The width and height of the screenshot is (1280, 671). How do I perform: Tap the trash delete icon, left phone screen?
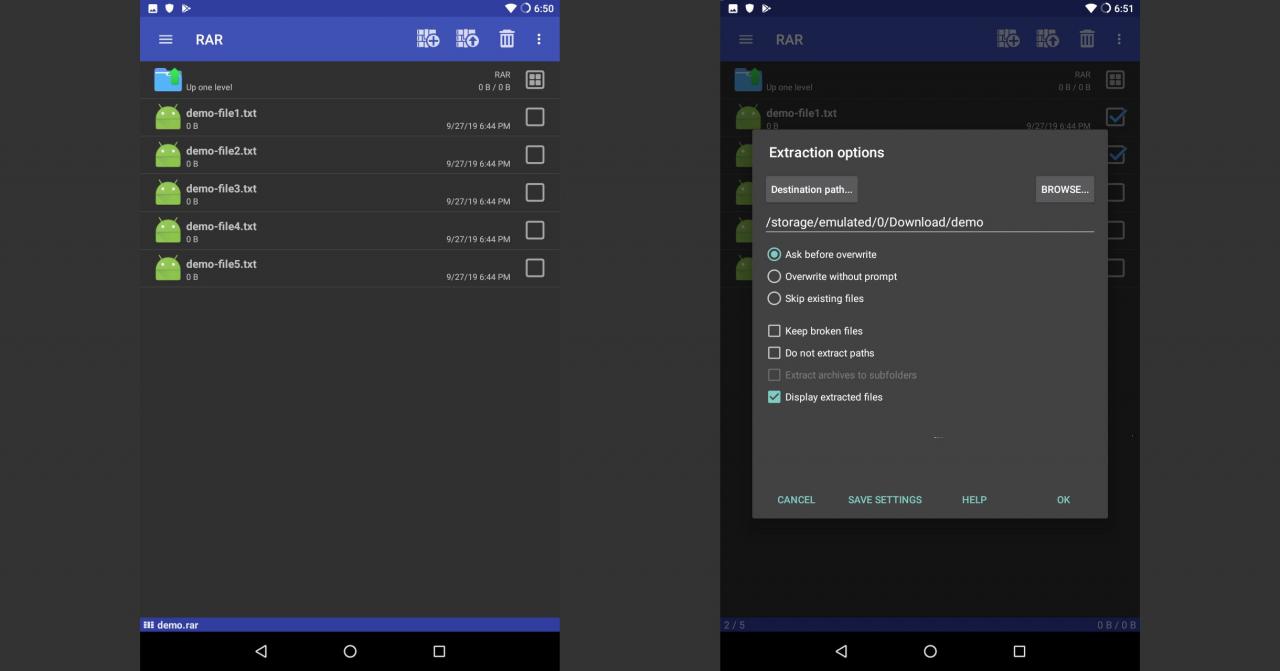click(x=507, y=39)
